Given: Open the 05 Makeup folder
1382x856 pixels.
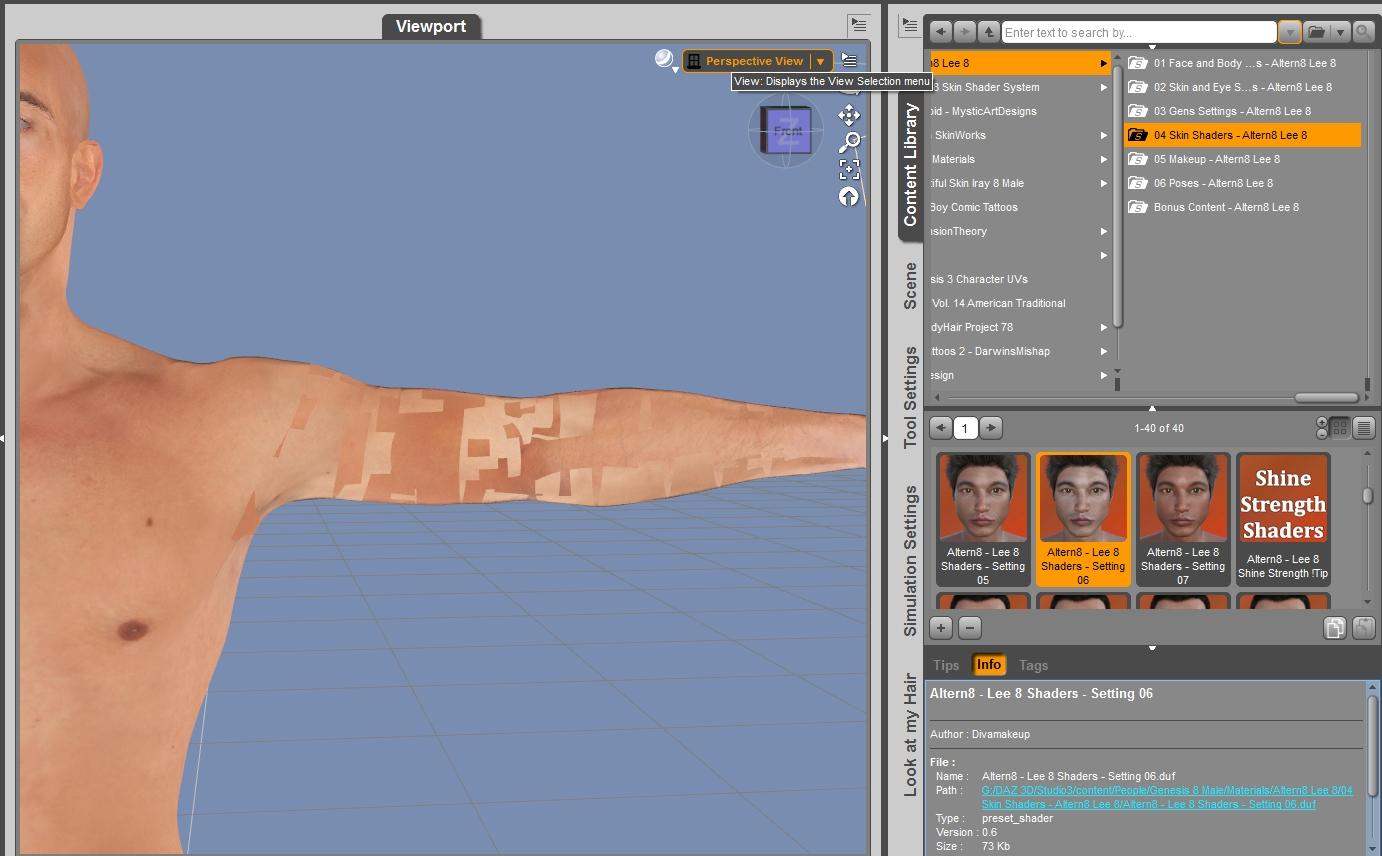Looking at the screenshot, I should tap(1243, 159).
